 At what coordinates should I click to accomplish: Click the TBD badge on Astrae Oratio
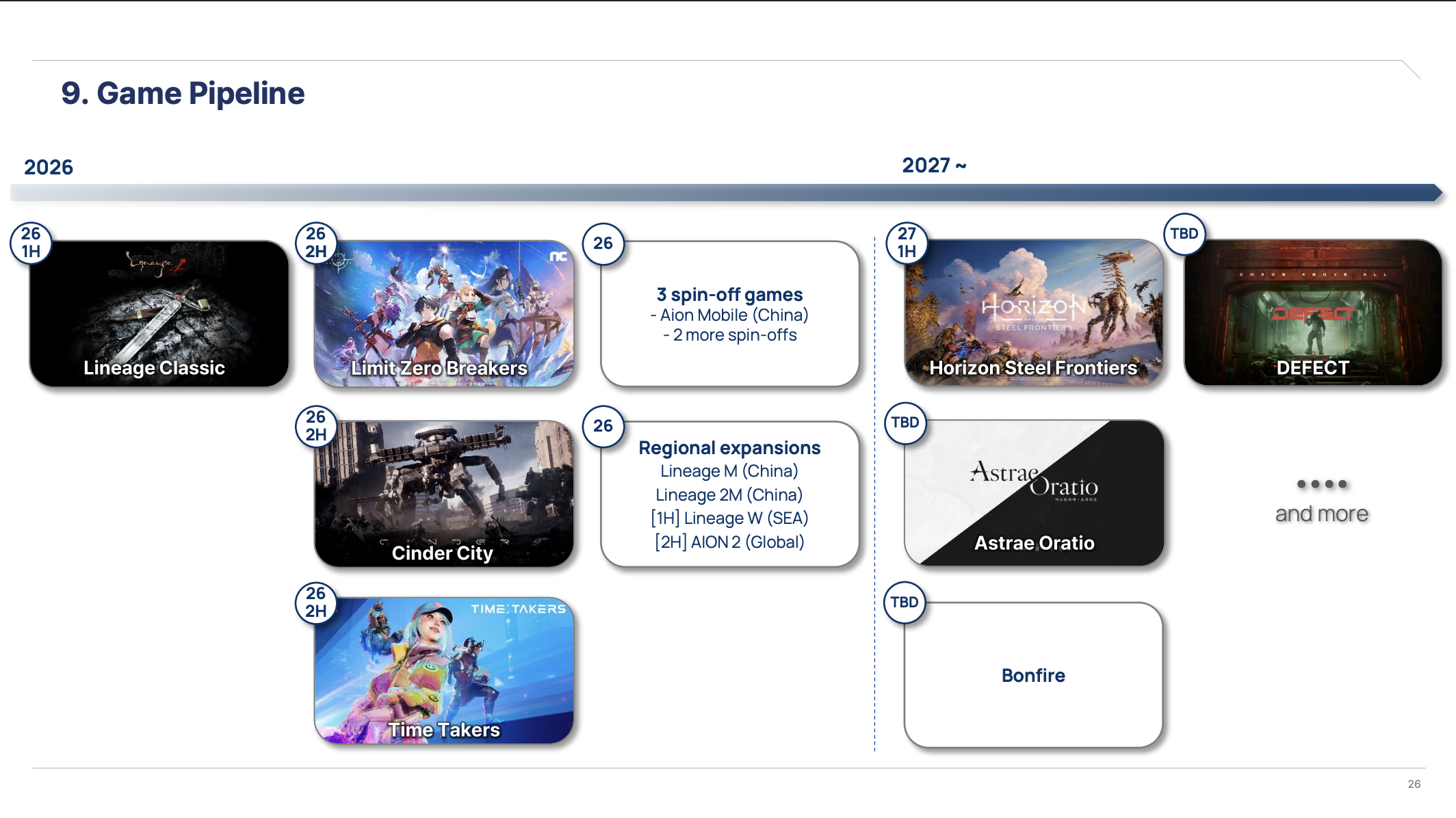(x=905, y=423)
